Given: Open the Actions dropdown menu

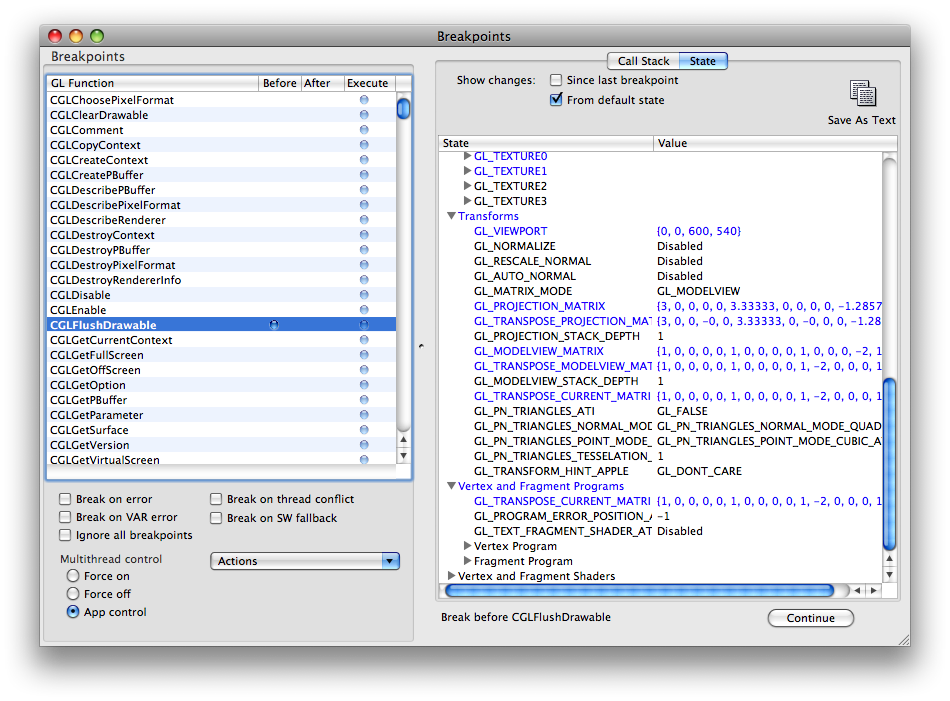Looking at the screenshot, I should (305, 561).
